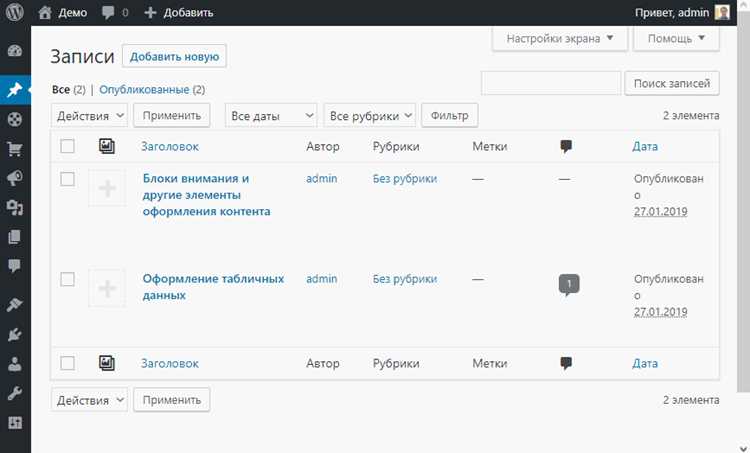Open the top Действия bulk dropdown
The height and width of the screenshot is (453, 750).
pyautogui.click(x=89, y=116)
